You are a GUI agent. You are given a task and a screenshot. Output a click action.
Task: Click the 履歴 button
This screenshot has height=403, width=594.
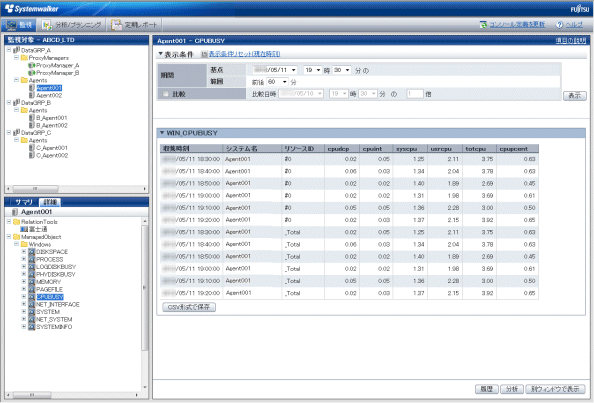(x=487, y=389)
